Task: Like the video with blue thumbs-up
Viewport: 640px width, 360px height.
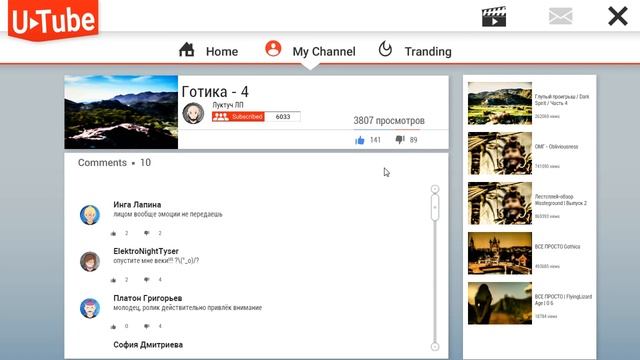Action: [360, 140]
